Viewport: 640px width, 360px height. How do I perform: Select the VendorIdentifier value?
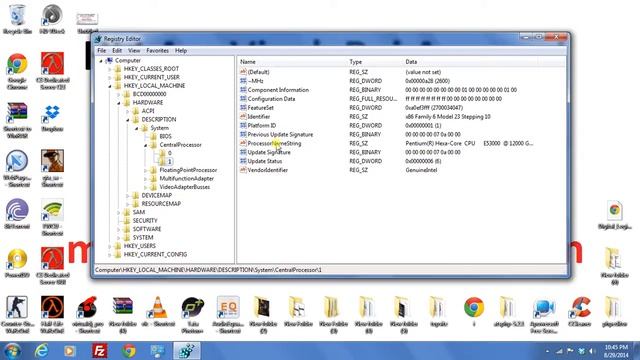(267, 170)
